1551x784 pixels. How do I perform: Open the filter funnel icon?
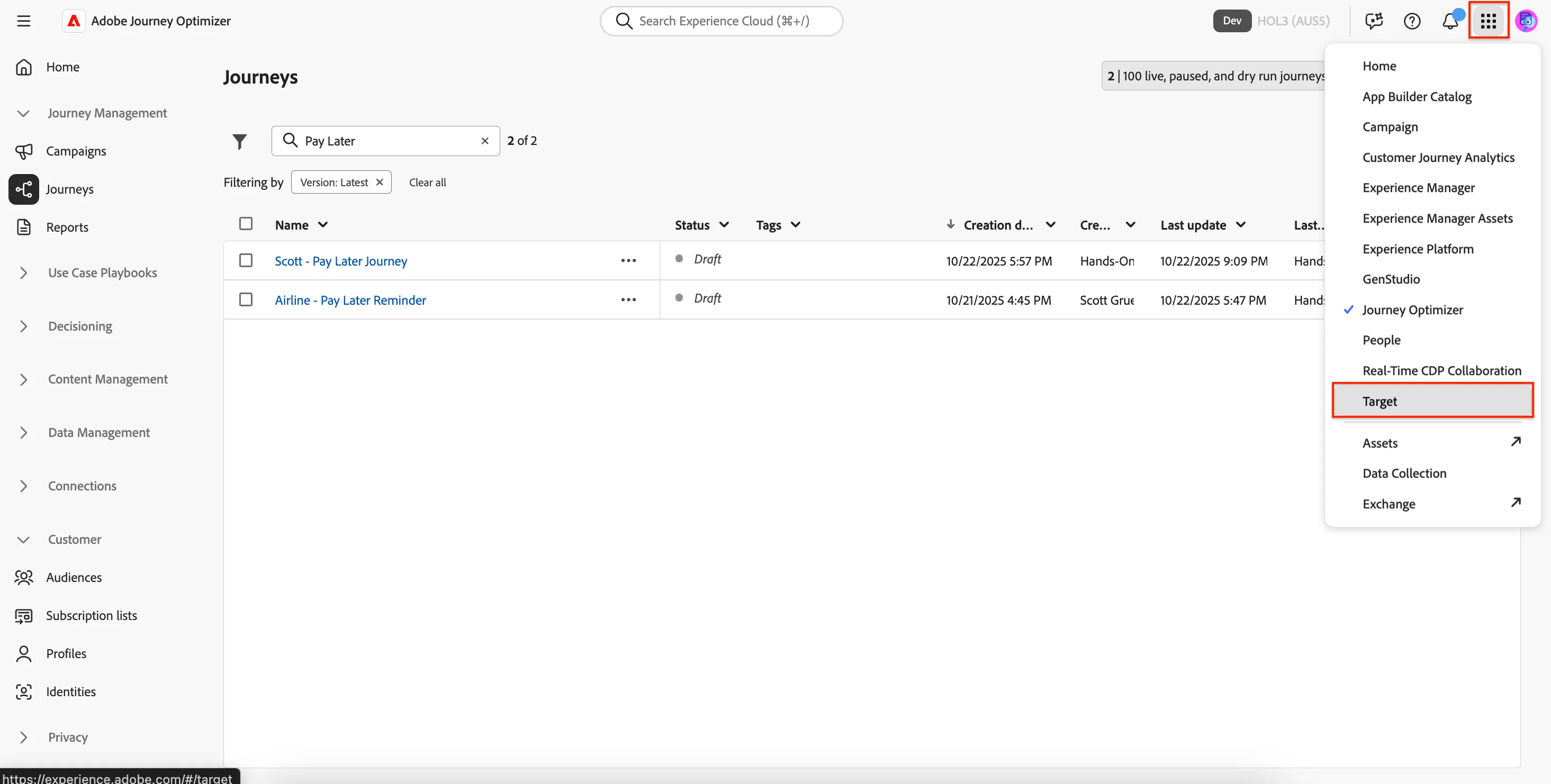click(240, 141)
